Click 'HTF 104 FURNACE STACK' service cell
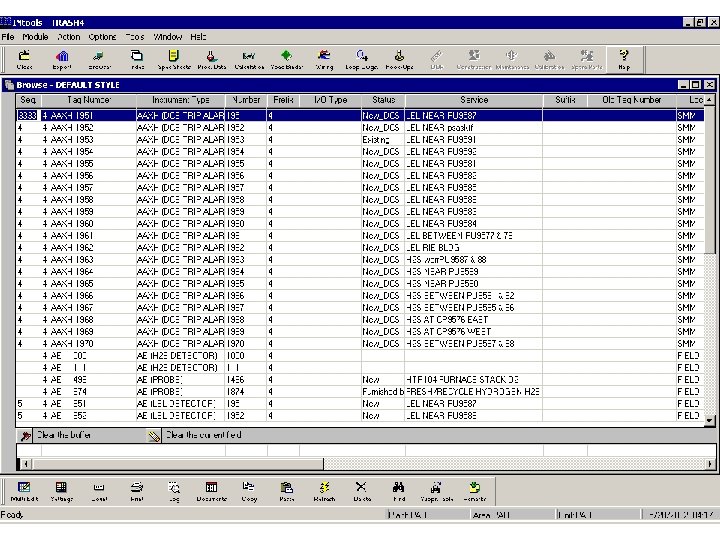Image resolution: width=720 pixels, height=540 pixels. pyautogui.click(x=473, y=380)
